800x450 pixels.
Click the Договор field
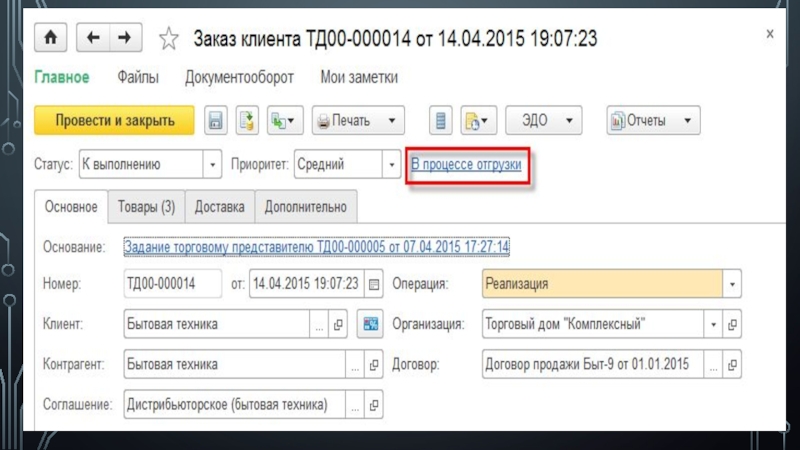[593, 364]
